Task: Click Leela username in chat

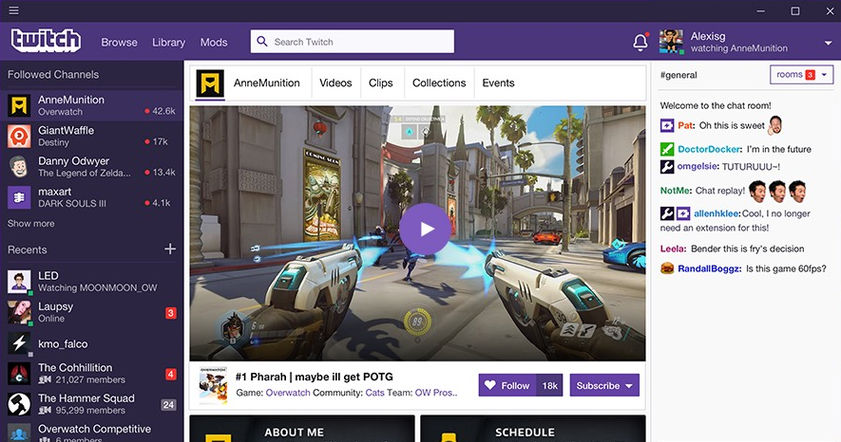Action: click(x=673, y=249)
